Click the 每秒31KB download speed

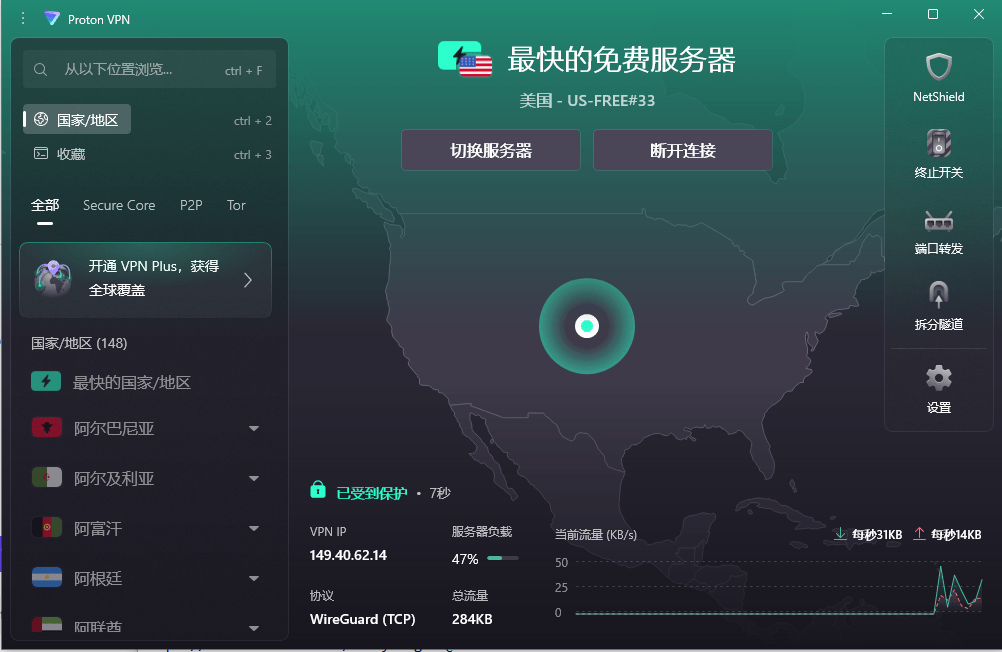click(x=877, y=534)
